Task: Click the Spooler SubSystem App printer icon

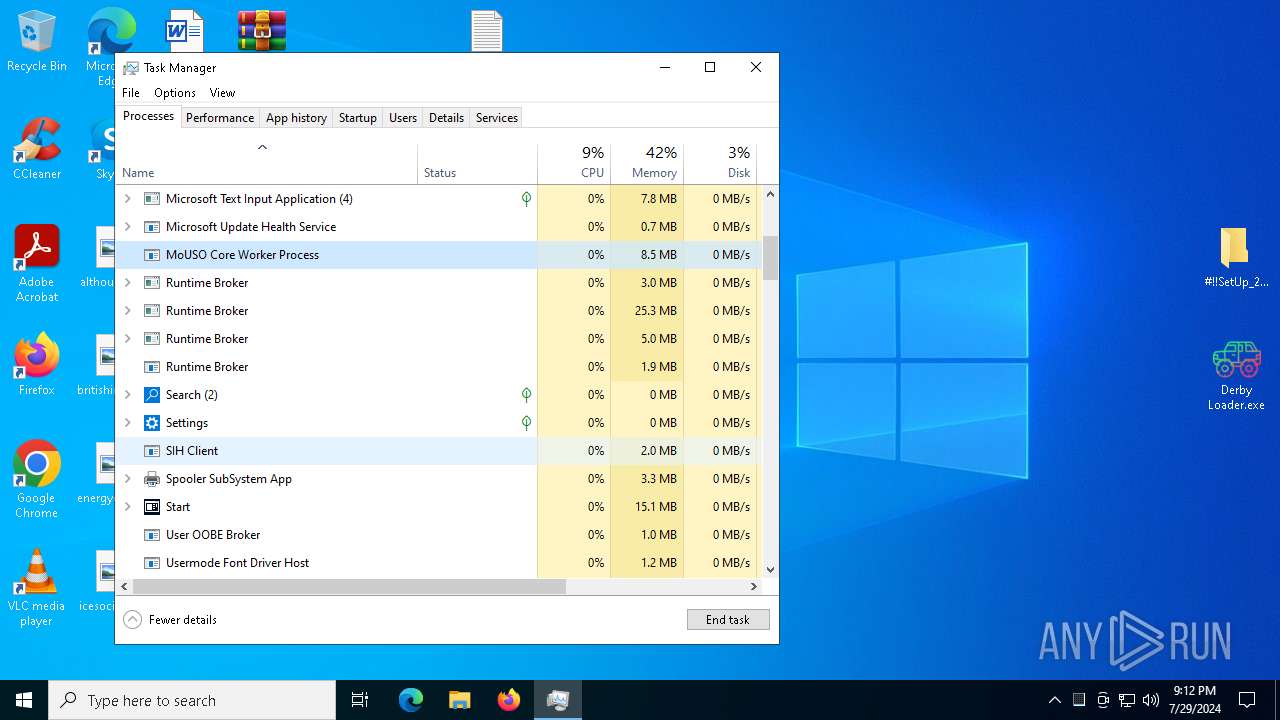Action: click(152, 479)
